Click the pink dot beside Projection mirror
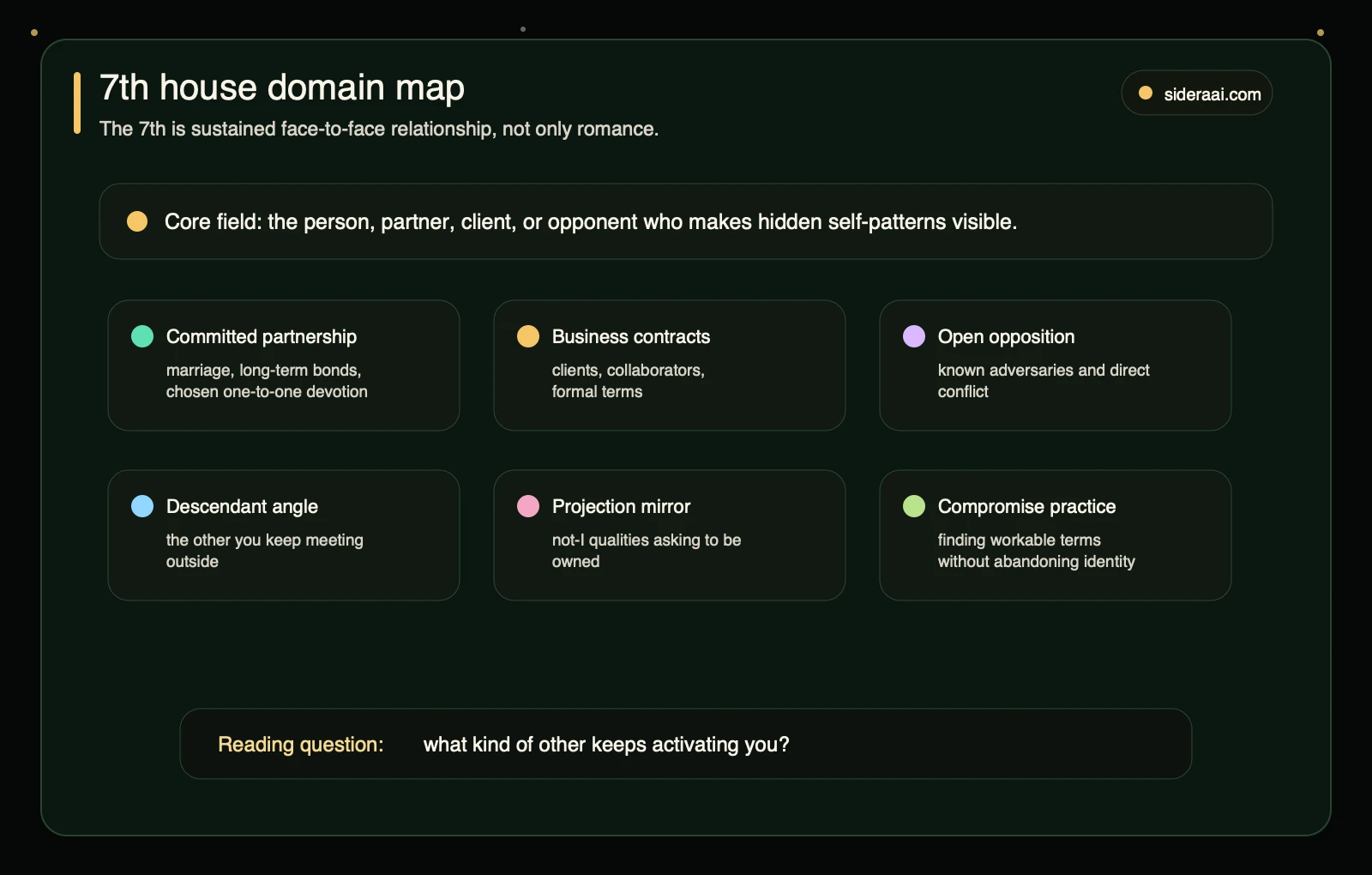This screenshot has height=875, width=1372. (528, 506)
